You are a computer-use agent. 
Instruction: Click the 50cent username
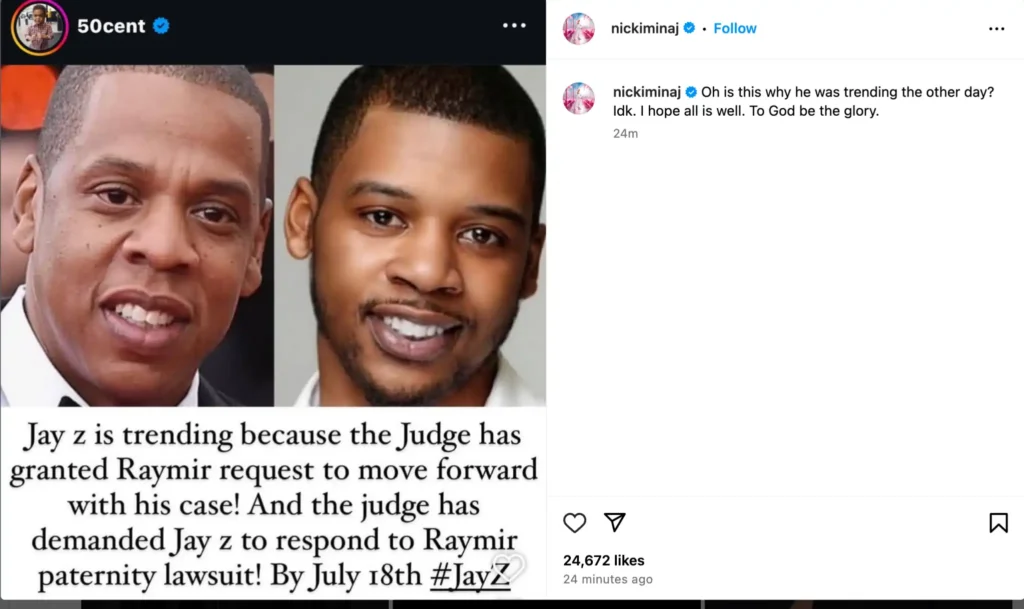pyautogui.click(x=111, y=26)
